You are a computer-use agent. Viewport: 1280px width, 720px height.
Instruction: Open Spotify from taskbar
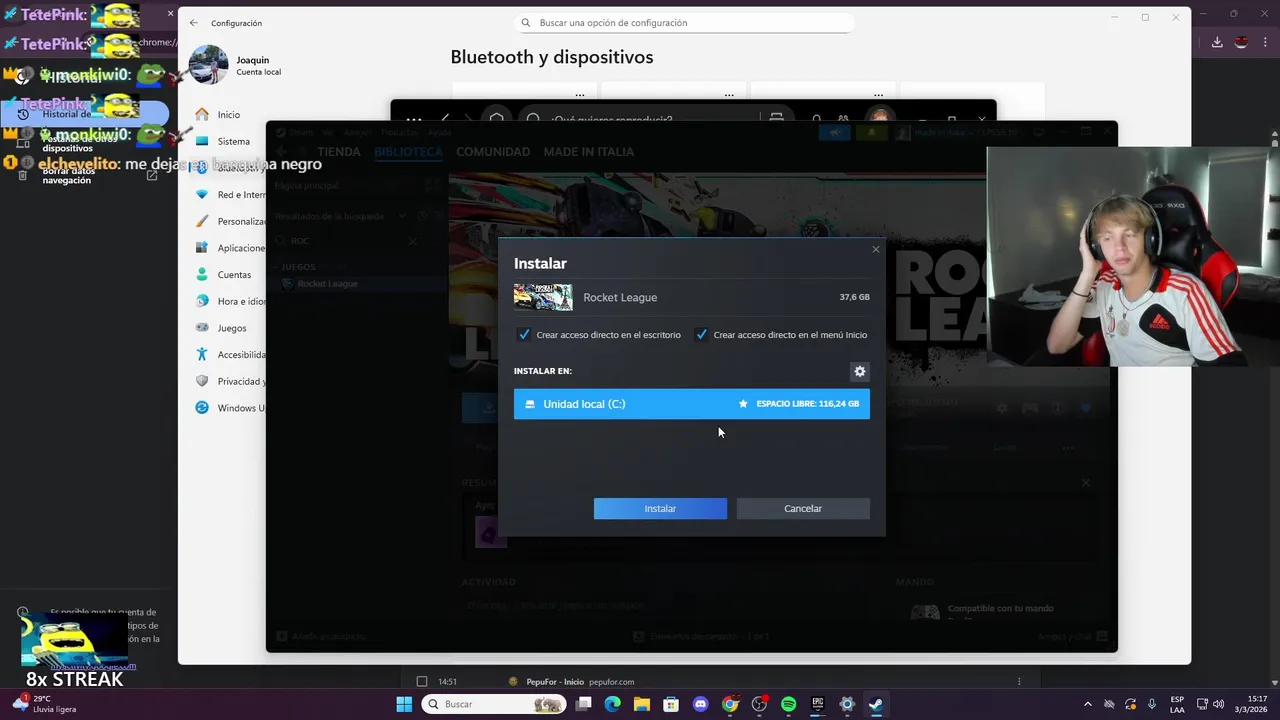pyautogui.click(x=788, y=704)
